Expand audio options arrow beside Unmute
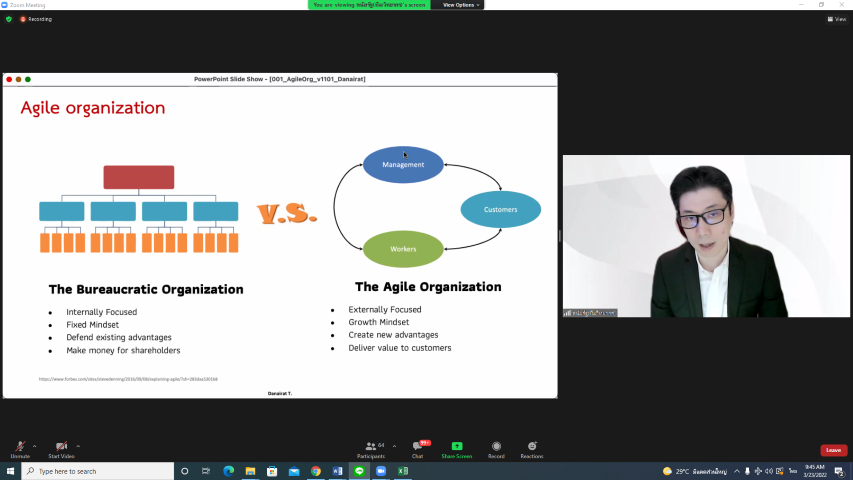Screen dimensions: 853x480 pyautogui.click(x=35, y=446)
